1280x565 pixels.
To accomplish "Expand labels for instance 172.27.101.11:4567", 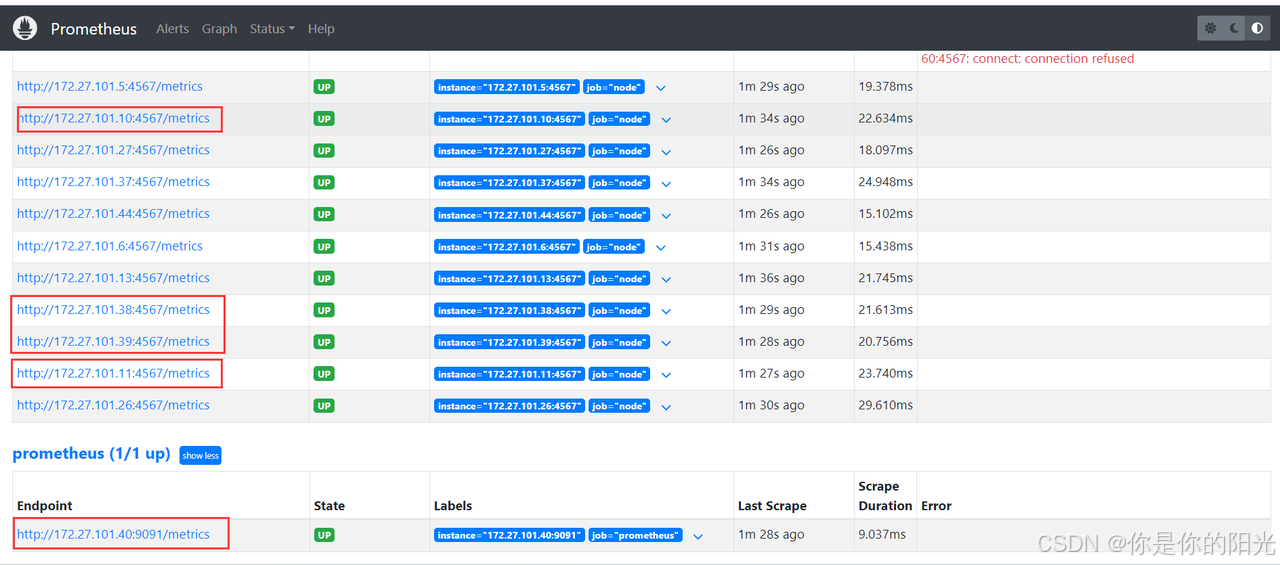I will [666, 375].
